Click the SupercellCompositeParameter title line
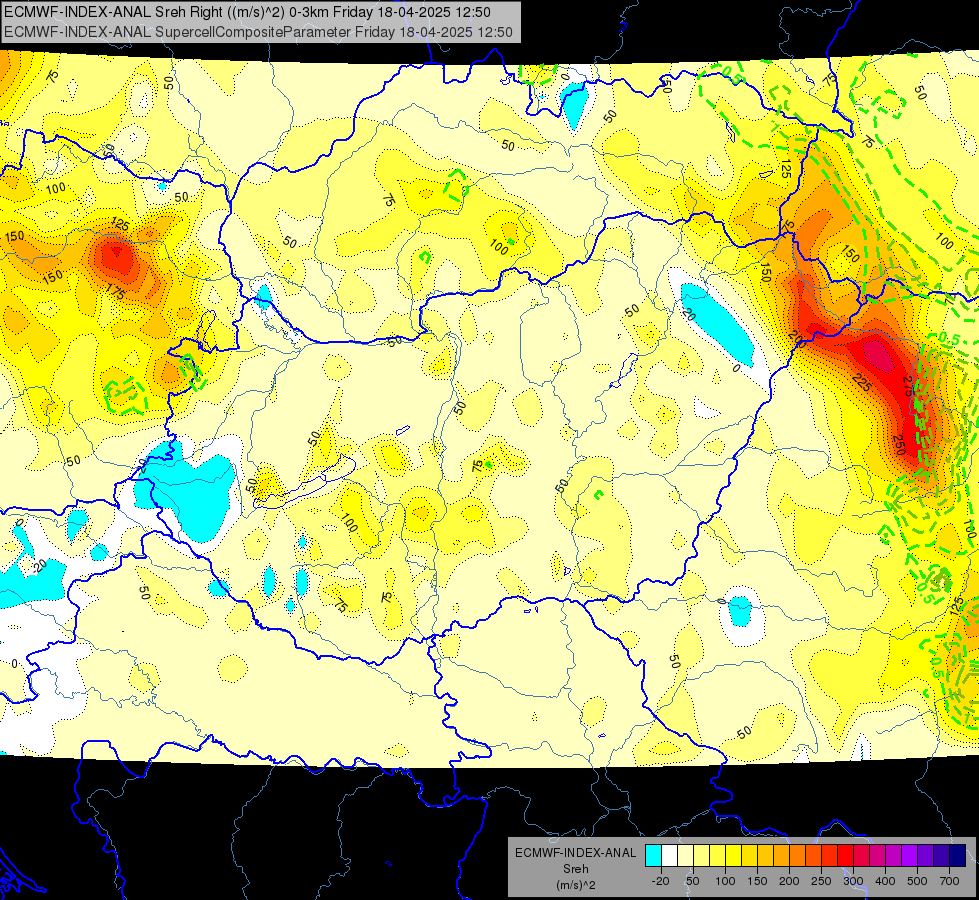Image resolution: width=979 pixels, height=900 pixels. pos(258,32)
